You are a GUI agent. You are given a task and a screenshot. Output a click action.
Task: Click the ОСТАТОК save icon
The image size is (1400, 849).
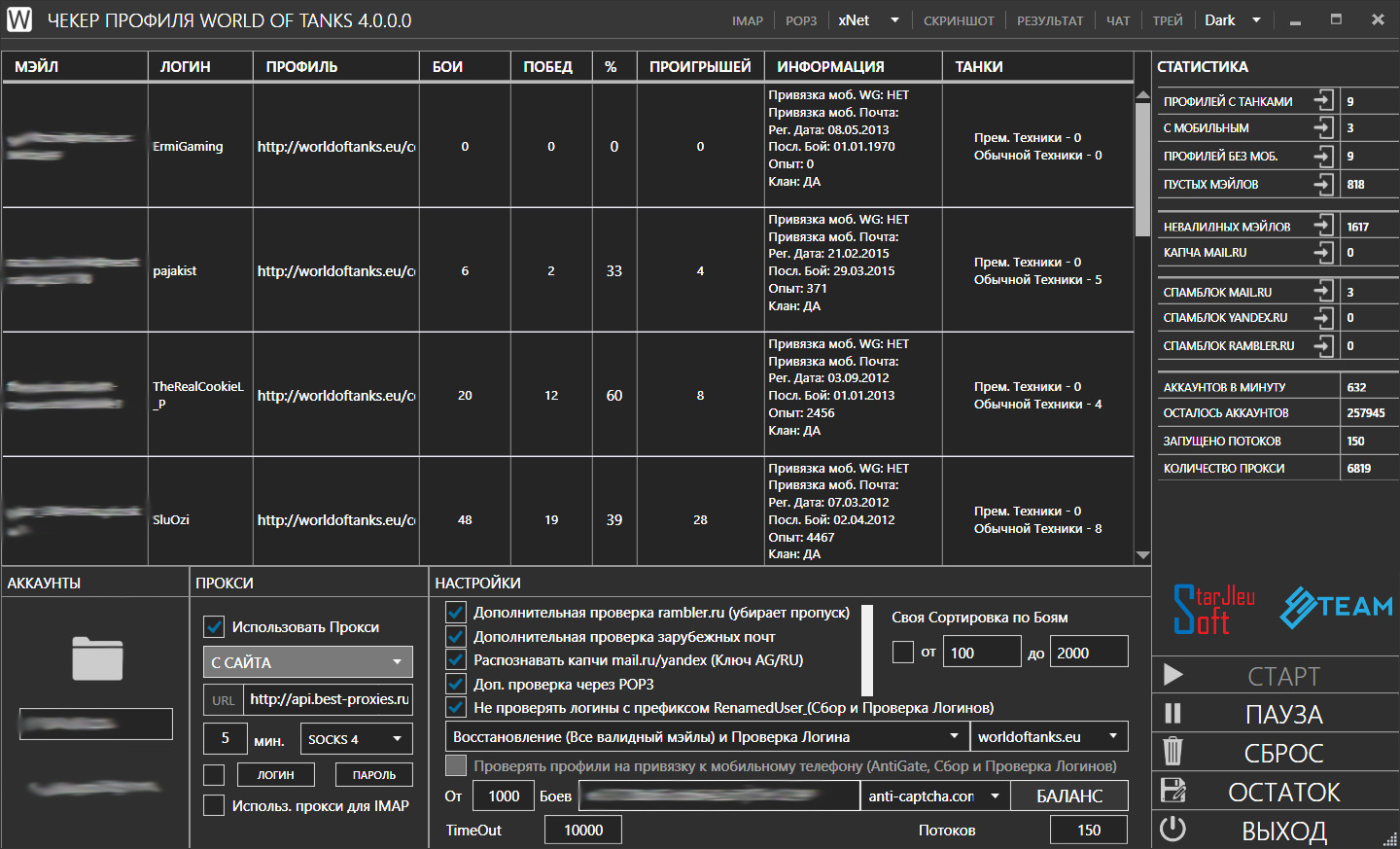[1173, 791]
